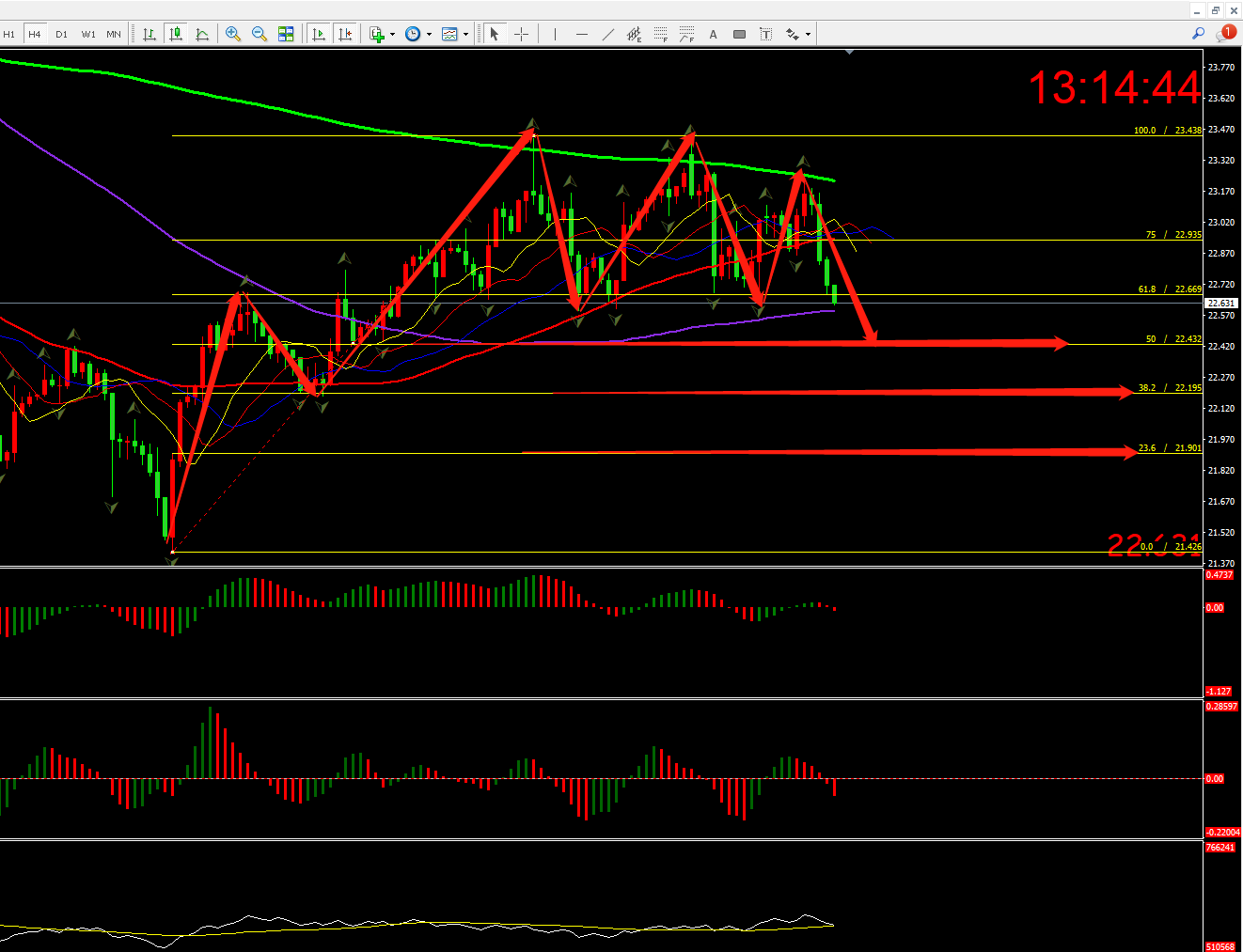This screenshot has height=952, width=1243.
Task: Open the add indicator dropdown arrow
Action: 392,35
